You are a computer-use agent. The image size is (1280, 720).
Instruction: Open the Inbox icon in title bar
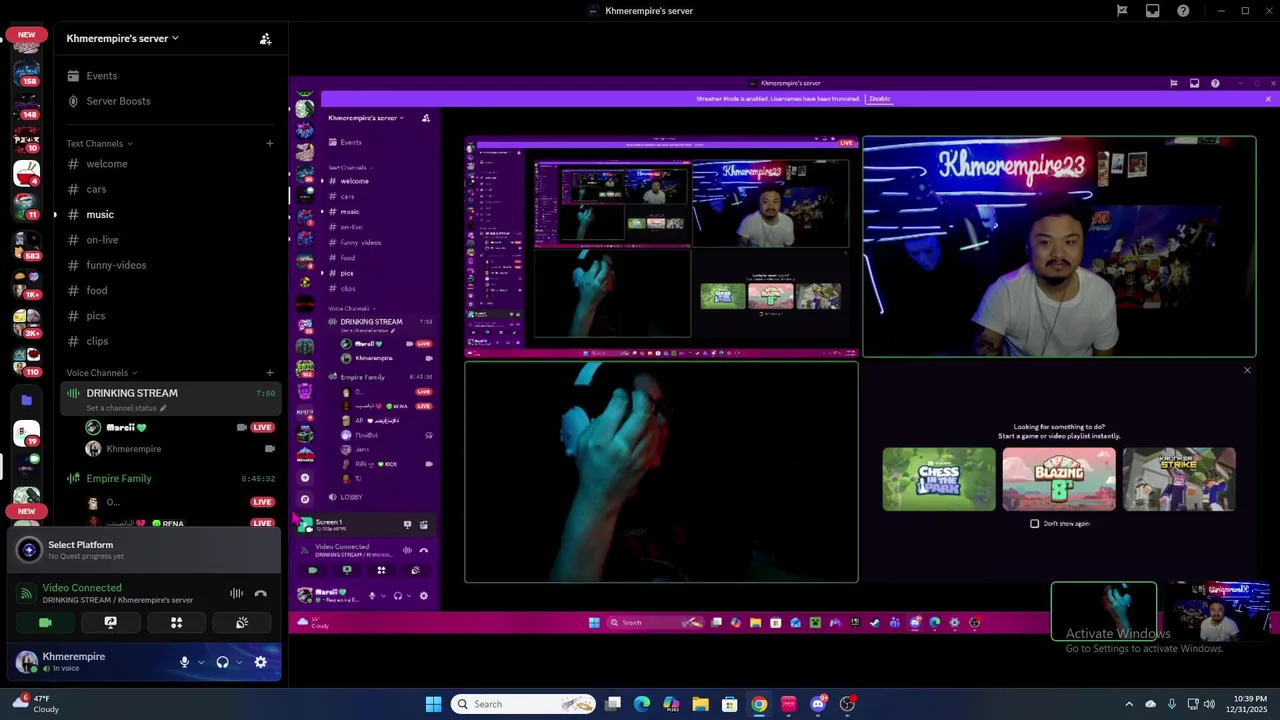(1153, 11)
